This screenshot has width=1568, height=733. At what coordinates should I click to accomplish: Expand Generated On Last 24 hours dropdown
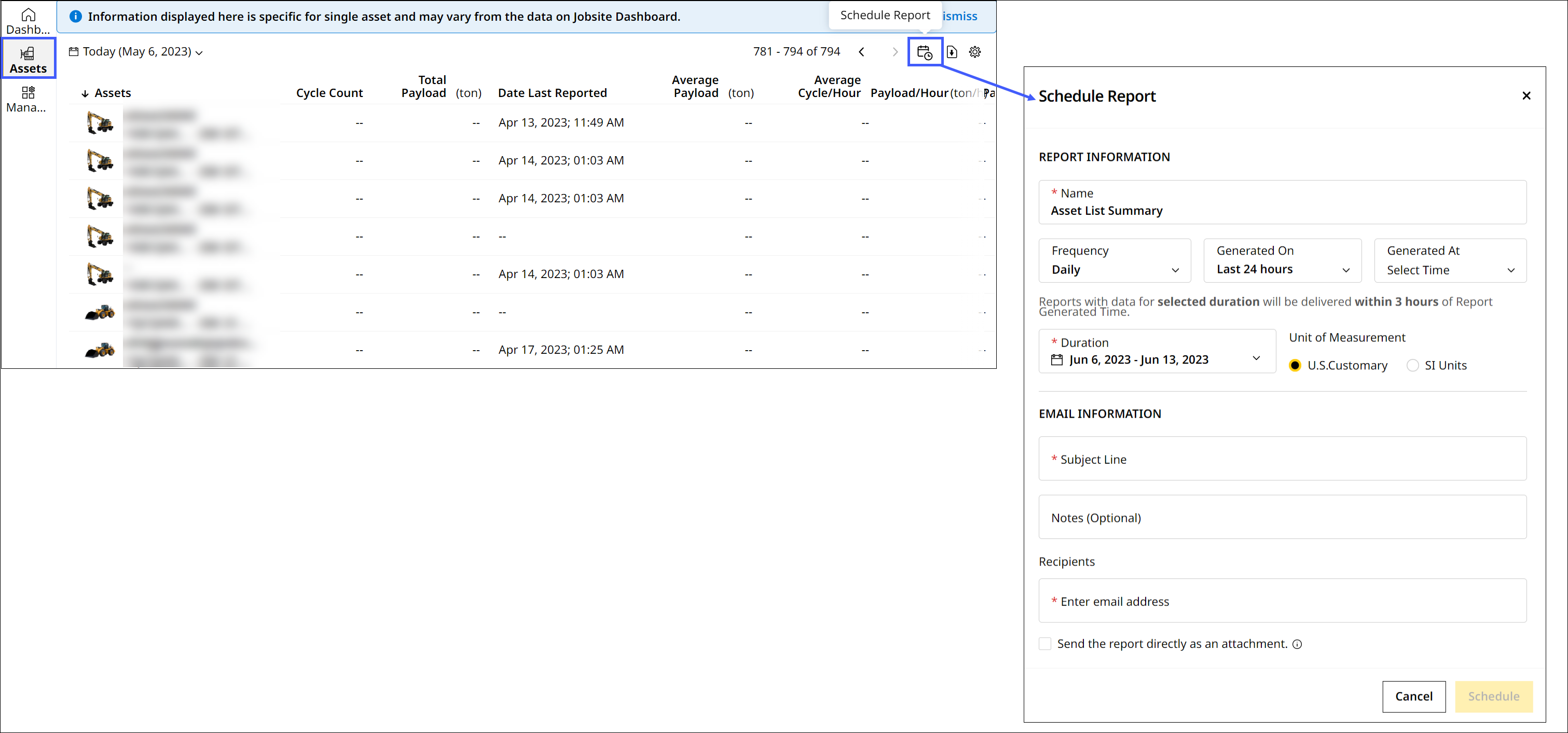(1282, 260)
